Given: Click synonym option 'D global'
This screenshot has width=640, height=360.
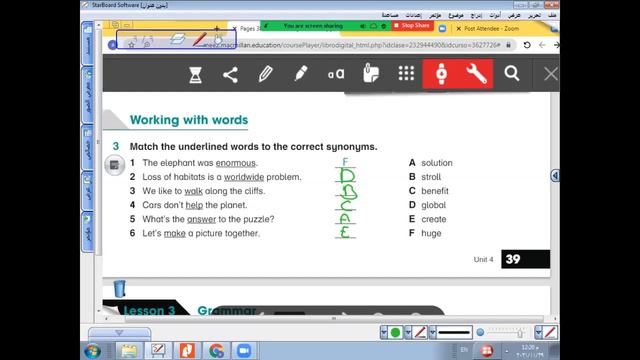Looking at the screenshot, I should click(427, 205).
